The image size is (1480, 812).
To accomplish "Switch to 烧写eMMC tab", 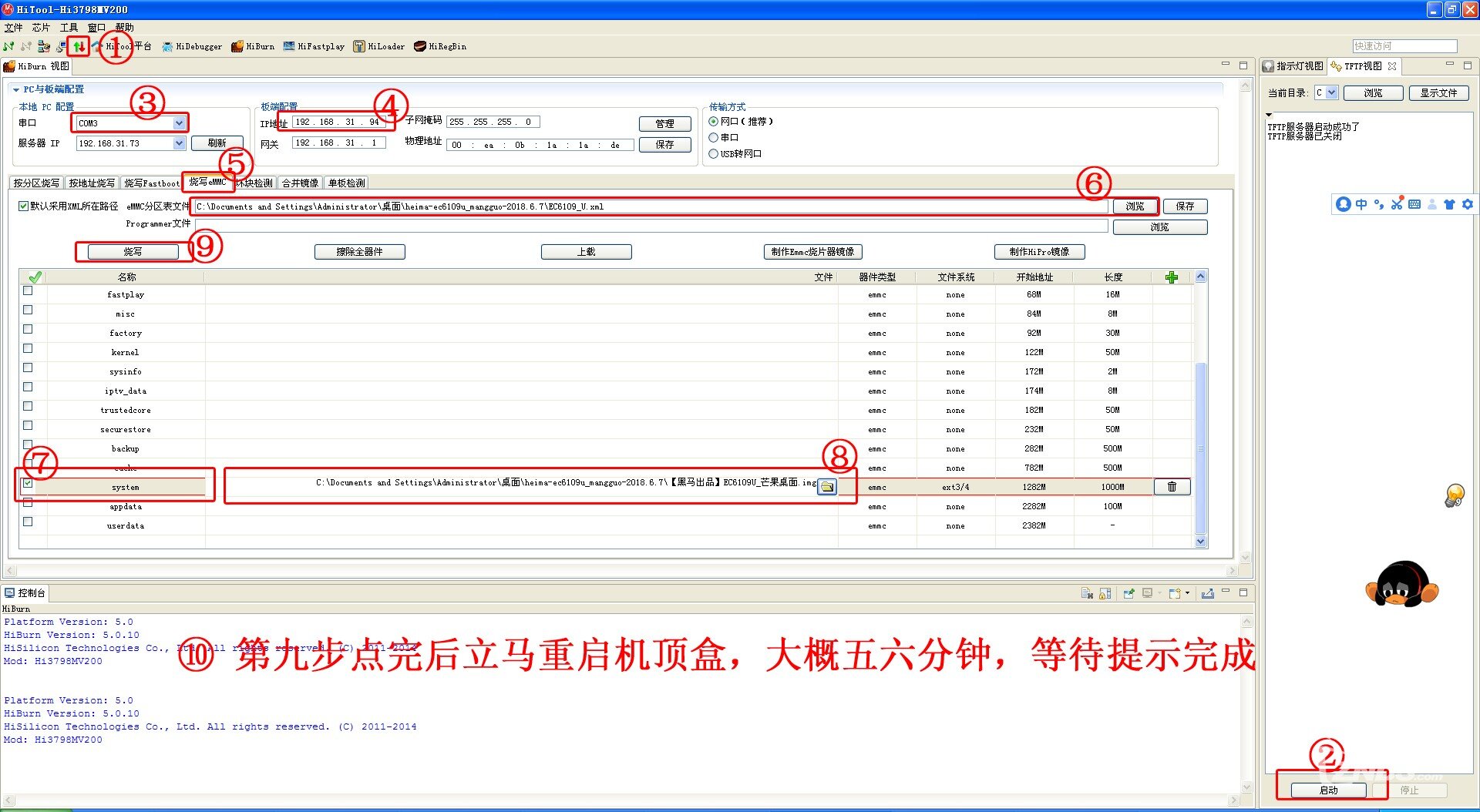I will point(208,182).
